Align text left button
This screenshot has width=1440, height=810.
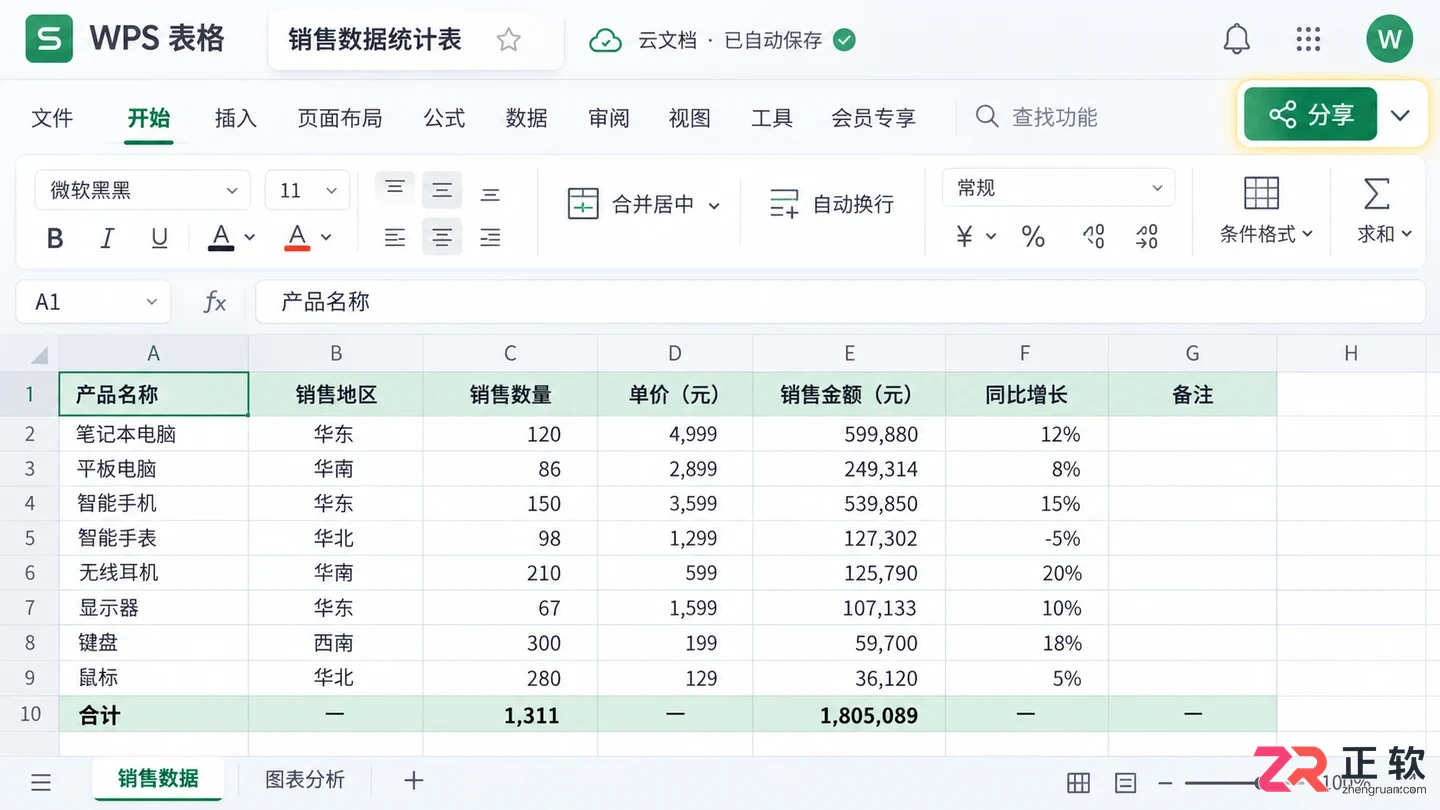(395, 237)
